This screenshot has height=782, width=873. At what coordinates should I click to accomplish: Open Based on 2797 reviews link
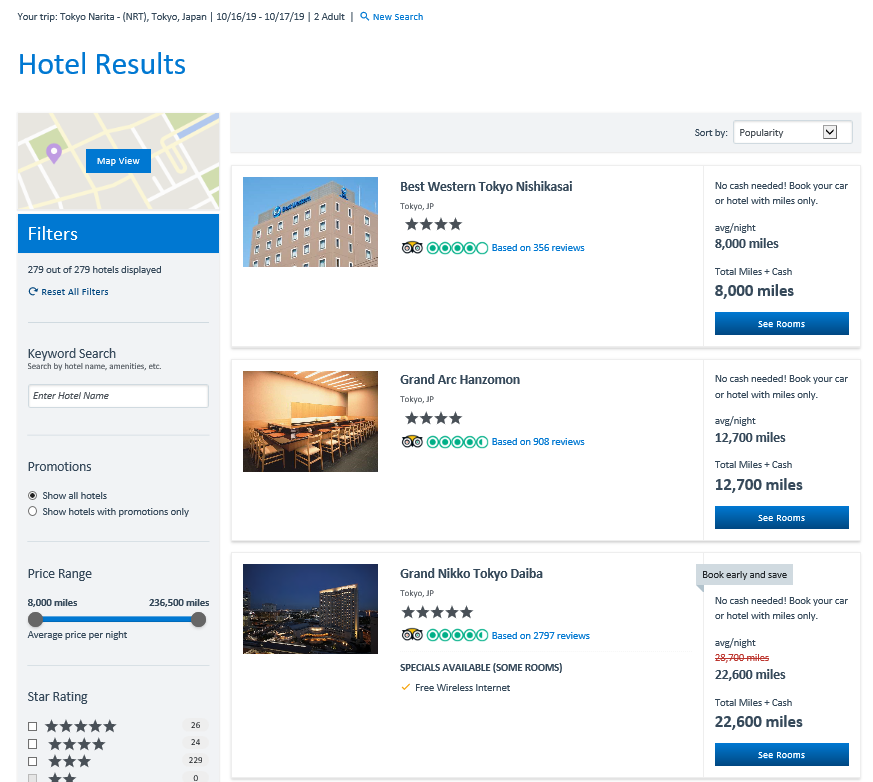point(541,636)
